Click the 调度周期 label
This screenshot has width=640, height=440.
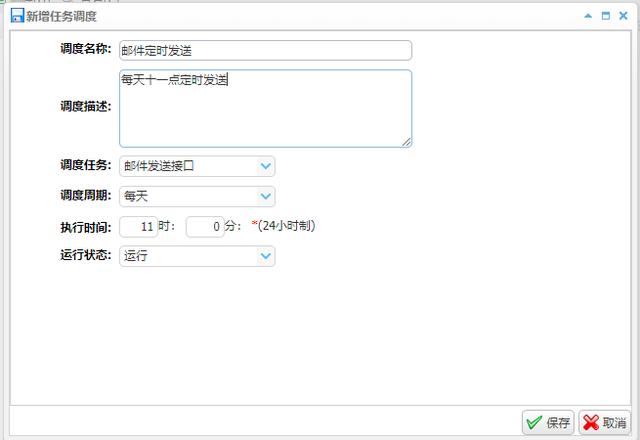(x=86, y=195)
